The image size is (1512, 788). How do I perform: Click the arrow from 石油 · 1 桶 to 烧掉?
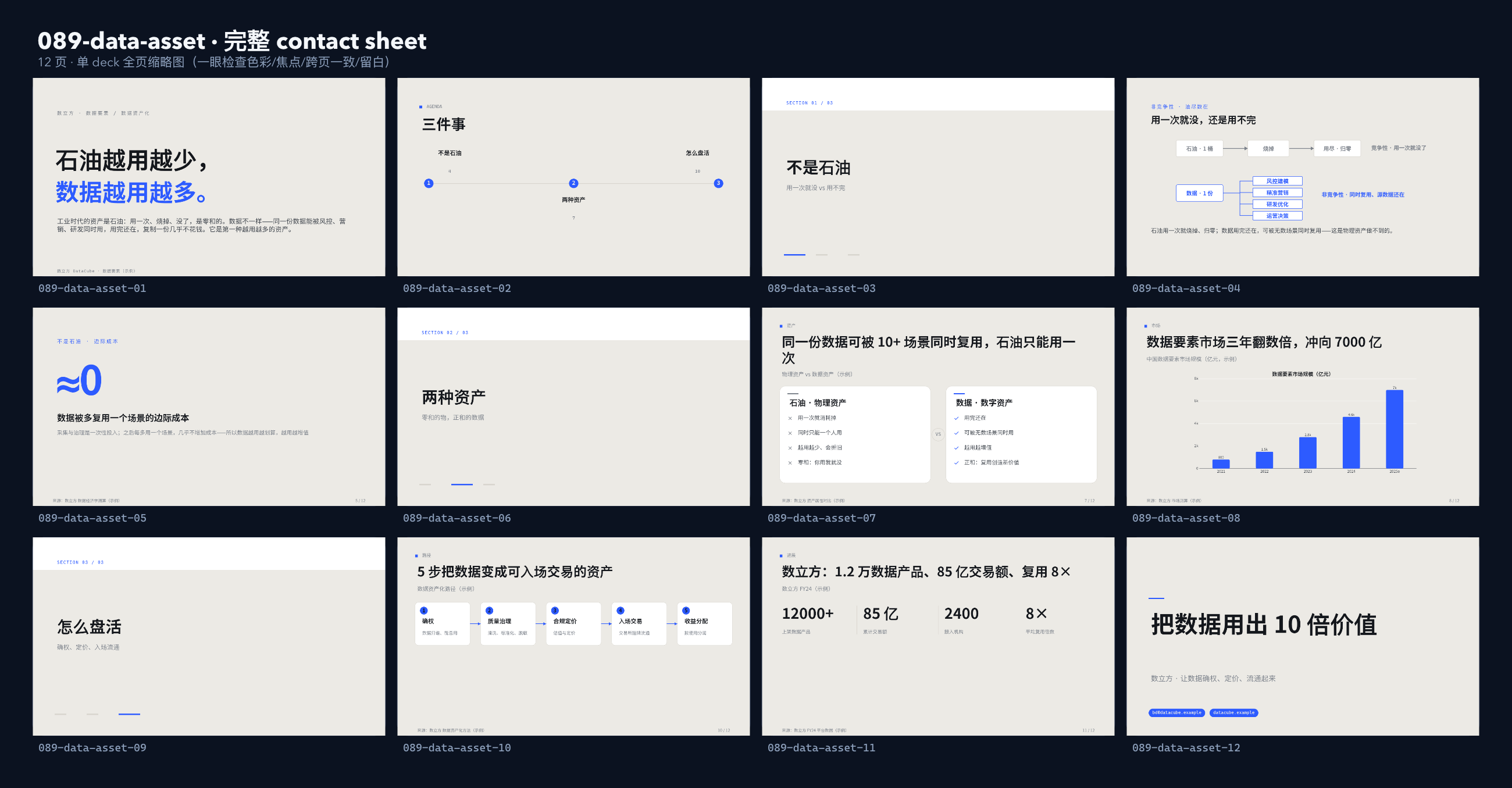tap(1236, 148)
